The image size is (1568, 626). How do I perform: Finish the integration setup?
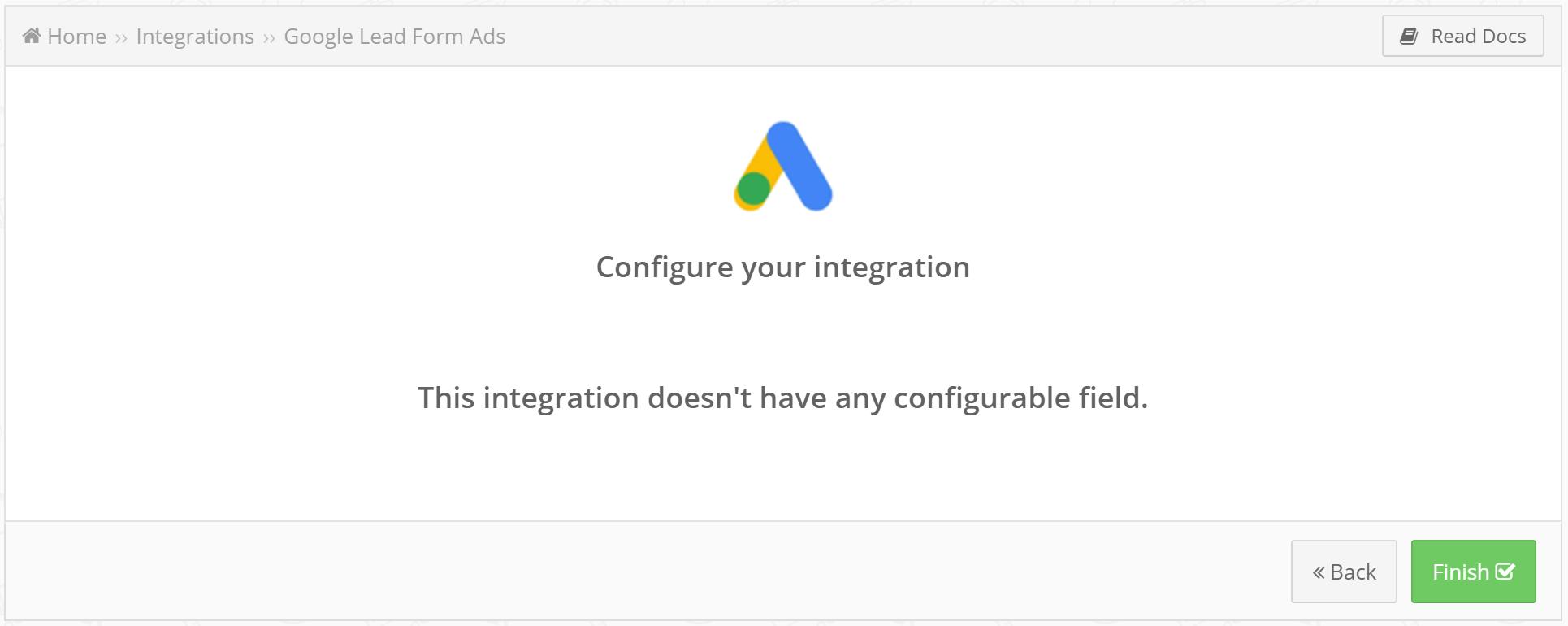1473,572
